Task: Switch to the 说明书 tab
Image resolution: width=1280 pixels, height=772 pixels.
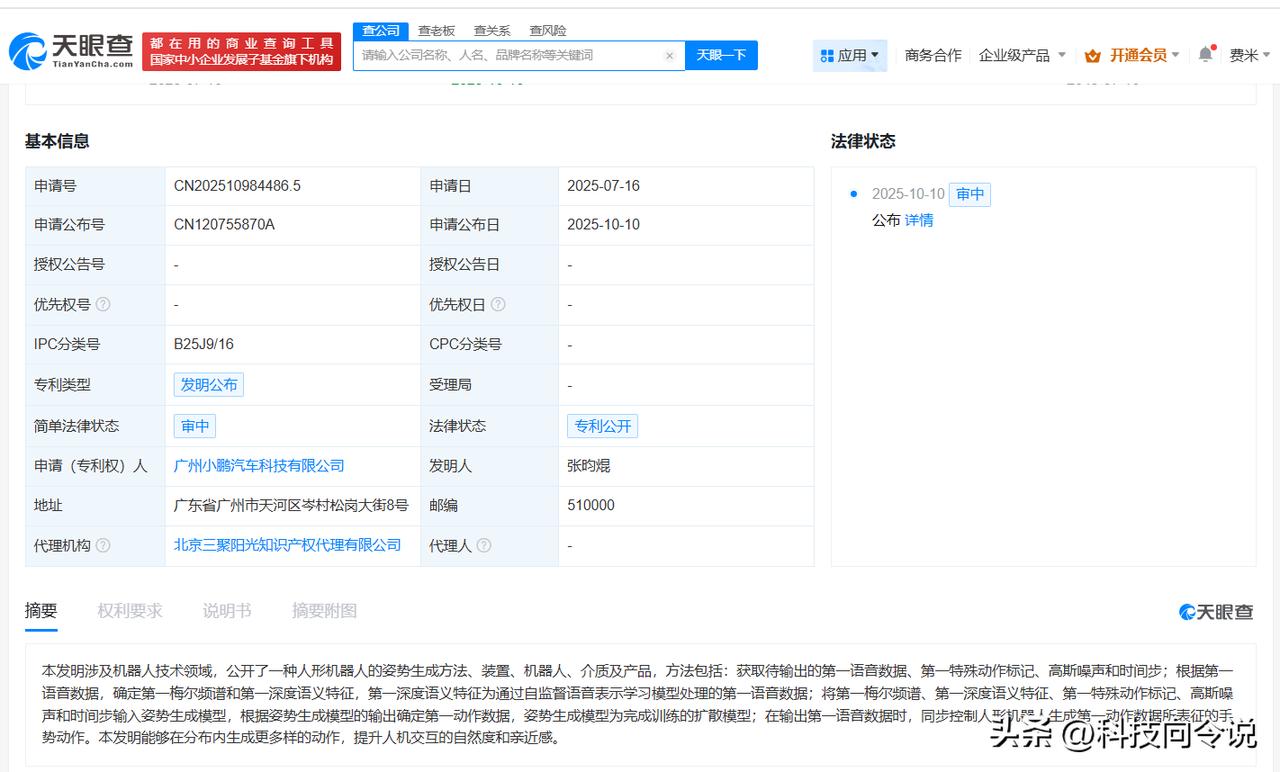Action: [x=227, y=611]
